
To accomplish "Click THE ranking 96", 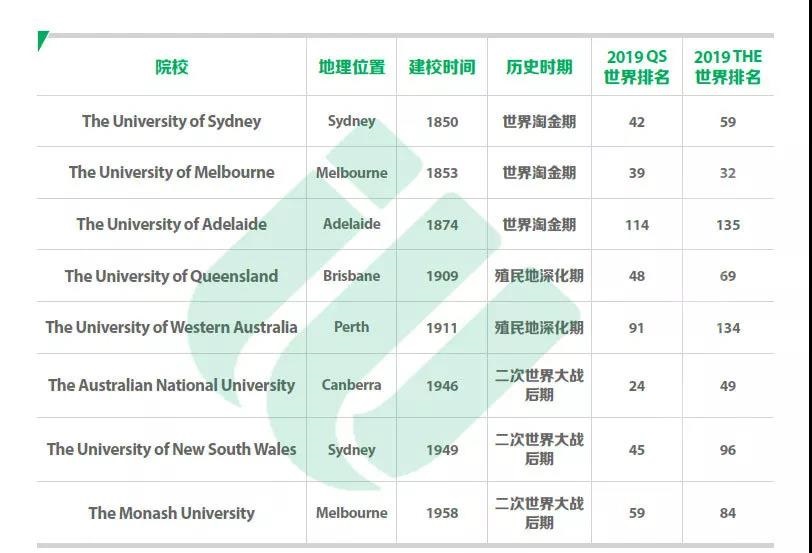I will click(728, 450).
